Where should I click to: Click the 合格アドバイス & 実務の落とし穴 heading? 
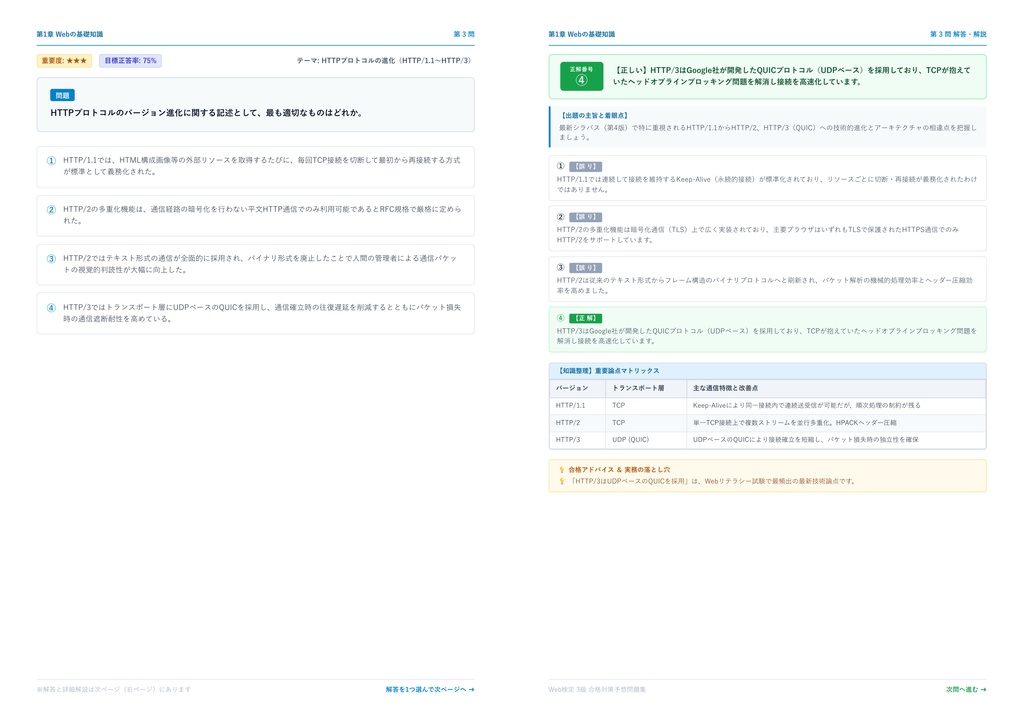618,469
